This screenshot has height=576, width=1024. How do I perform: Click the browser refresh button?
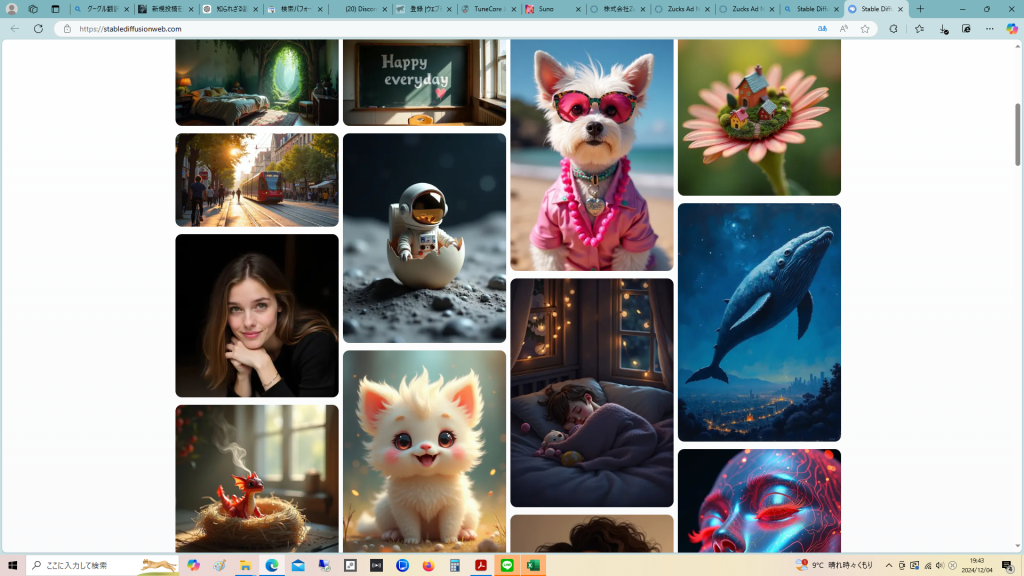click(38, 29)
